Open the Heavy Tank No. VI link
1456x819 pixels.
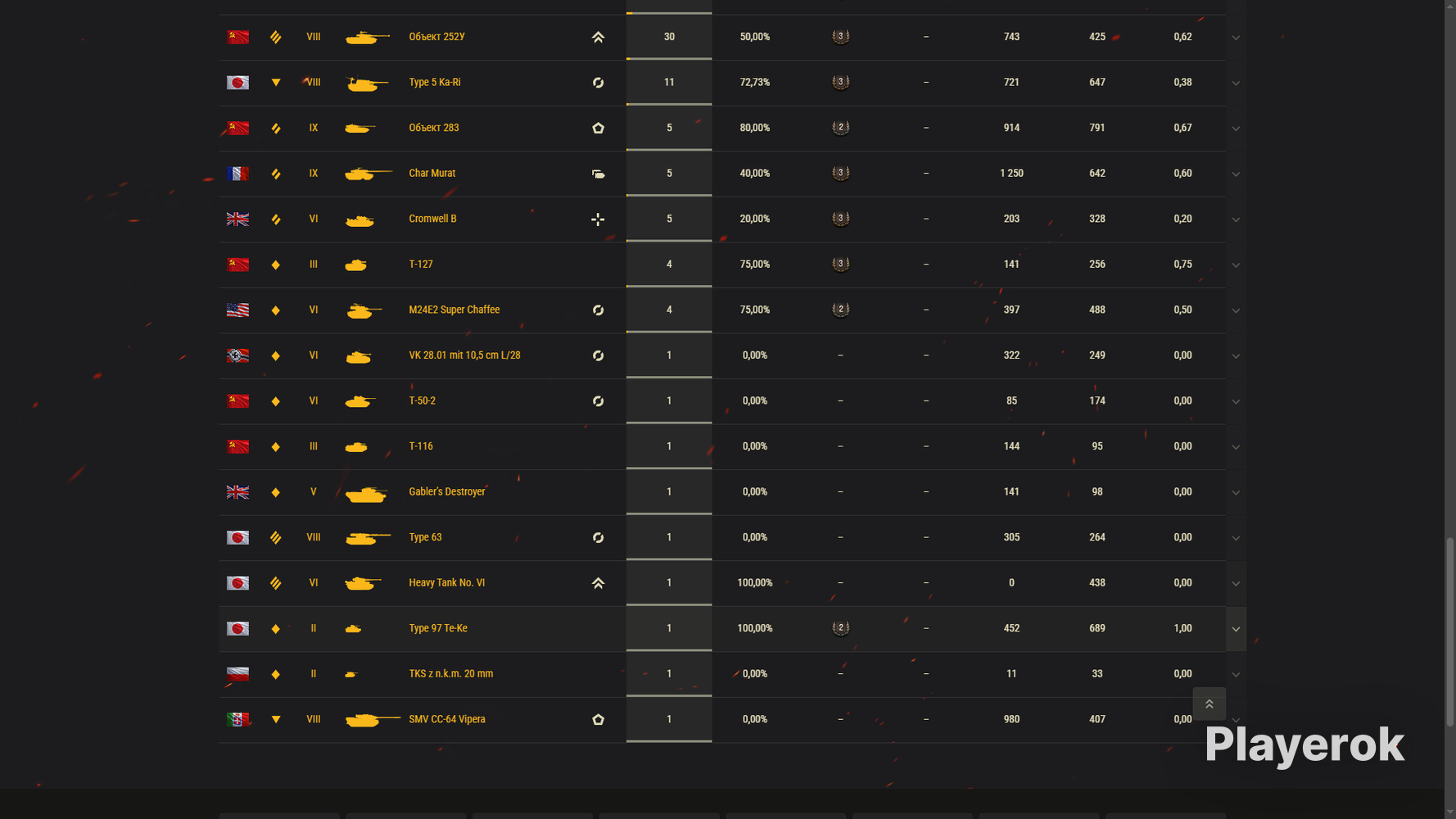pyautogui.click(x=446, y=583)
